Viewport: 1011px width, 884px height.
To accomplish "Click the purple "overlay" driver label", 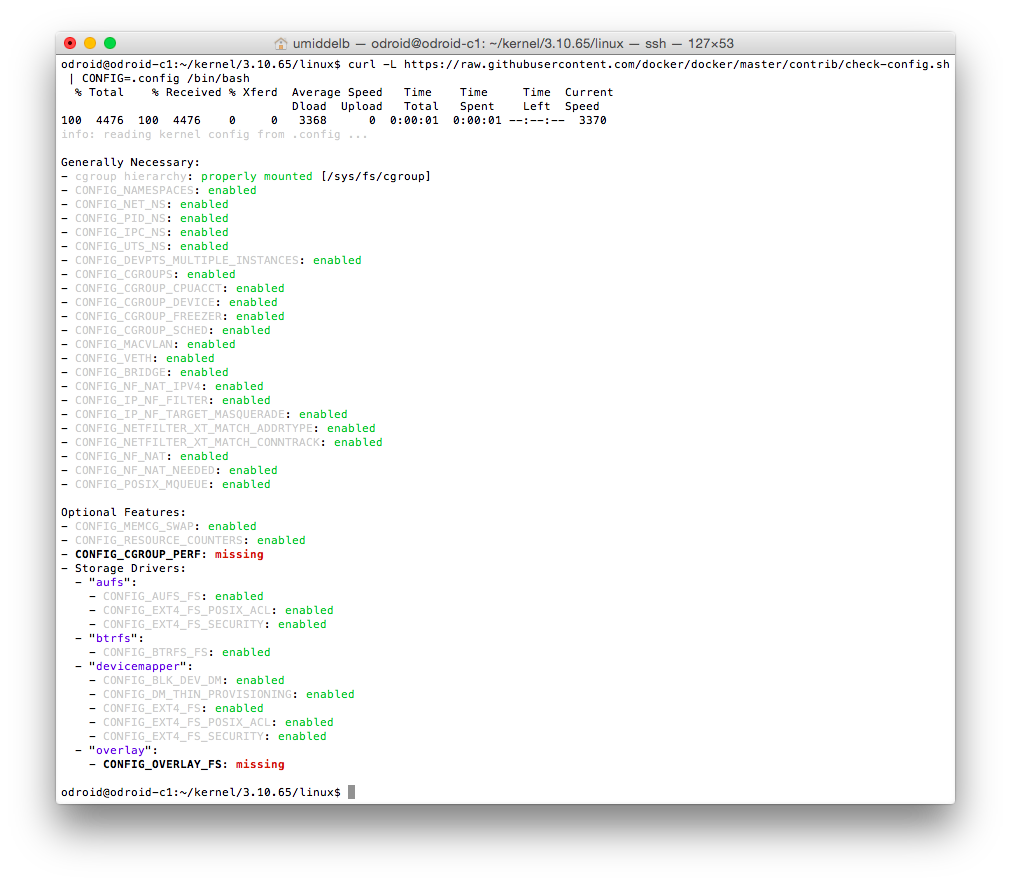I will coord(121,751).
